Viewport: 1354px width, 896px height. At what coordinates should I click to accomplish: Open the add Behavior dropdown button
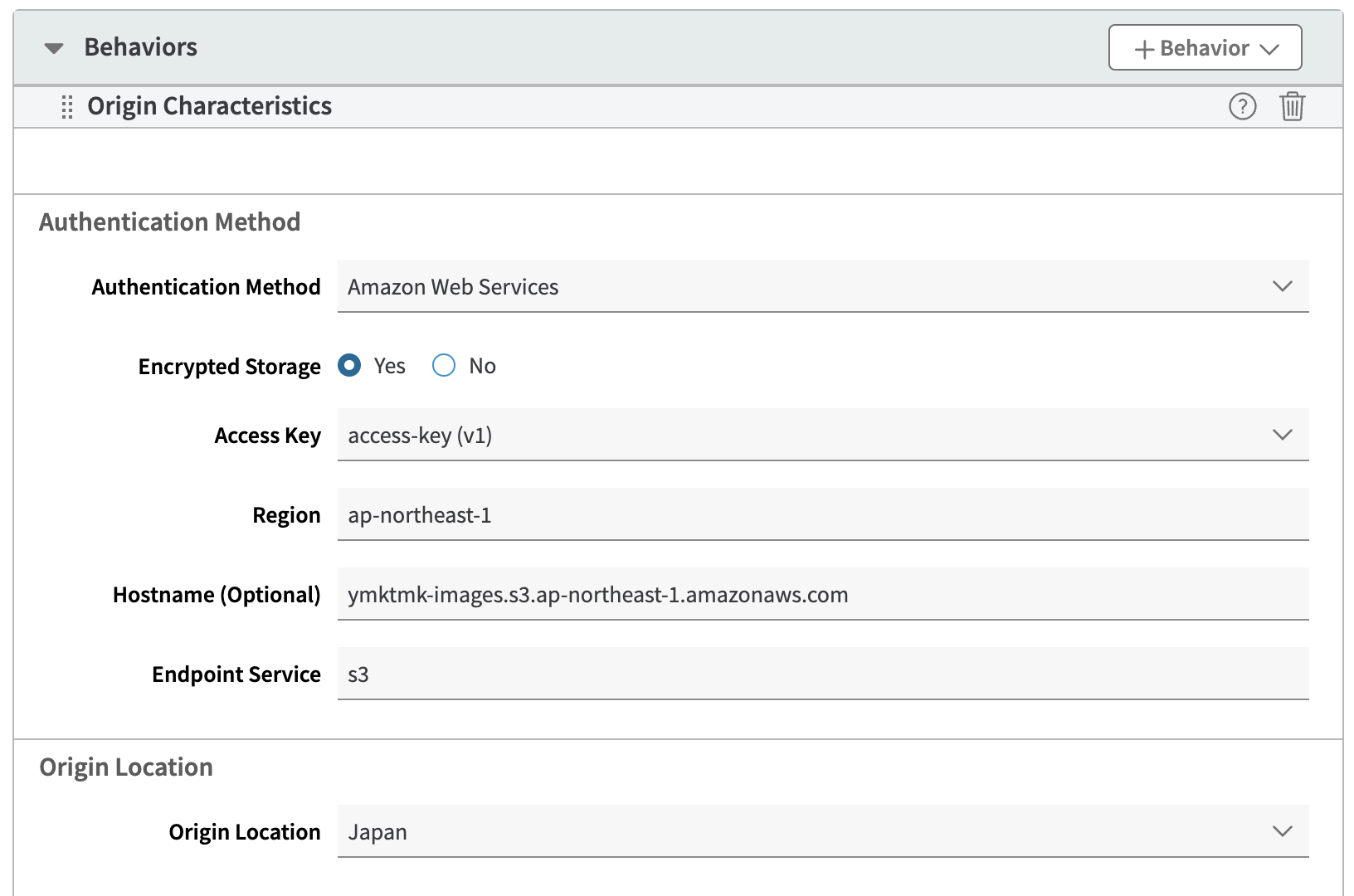[1205, 48]
